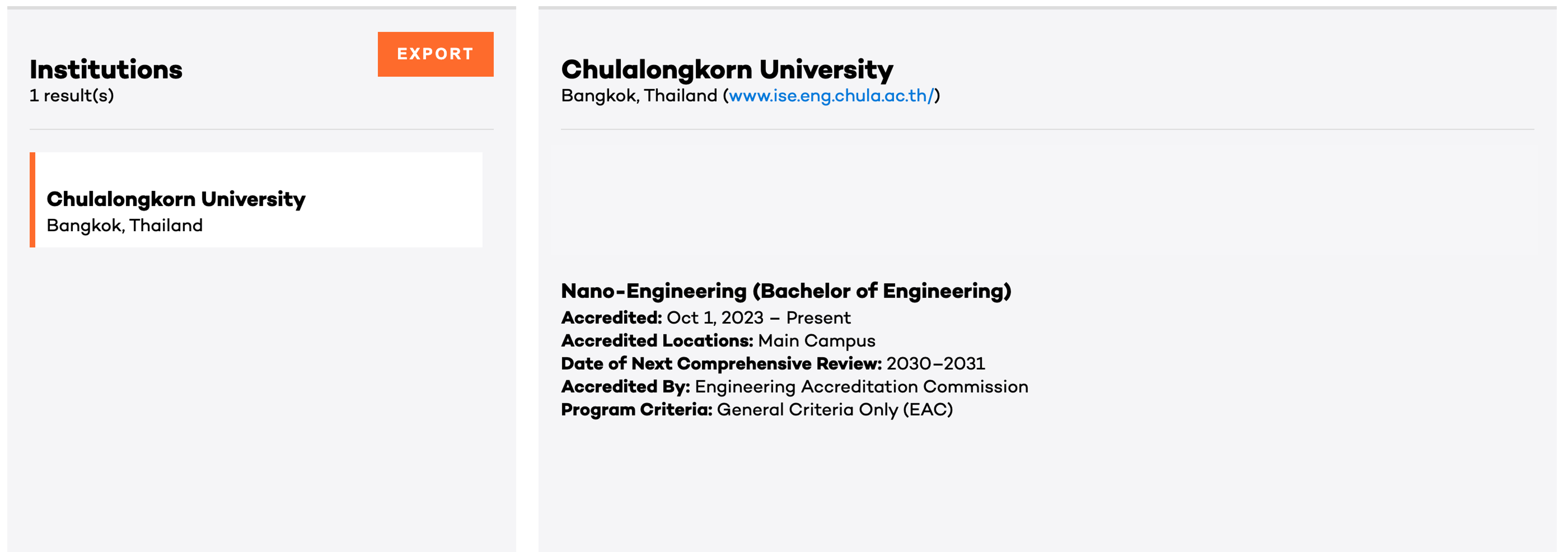The width and height of the screenshot is (1568, 552).
Task: Click the orange EXPORT button
Action: click(x=435, y=54)
